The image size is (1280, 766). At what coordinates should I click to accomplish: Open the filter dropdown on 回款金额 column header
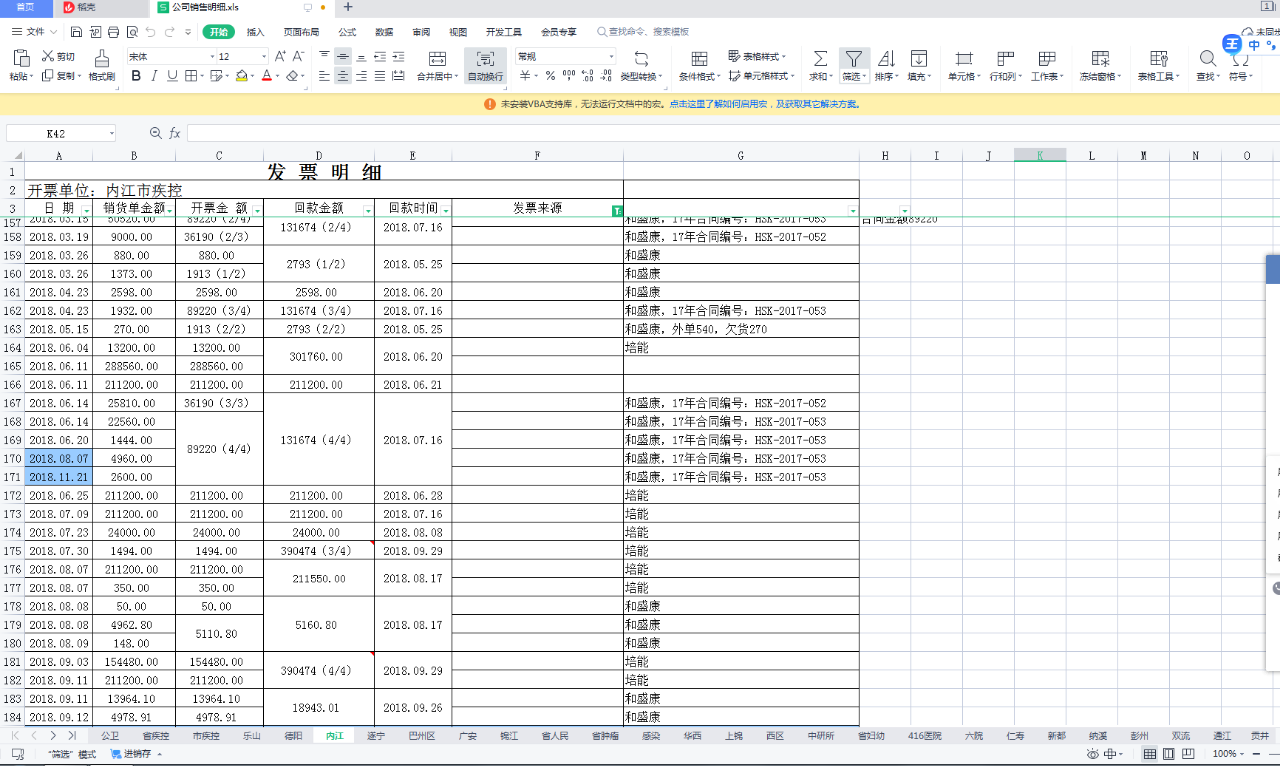pos(368,210)
